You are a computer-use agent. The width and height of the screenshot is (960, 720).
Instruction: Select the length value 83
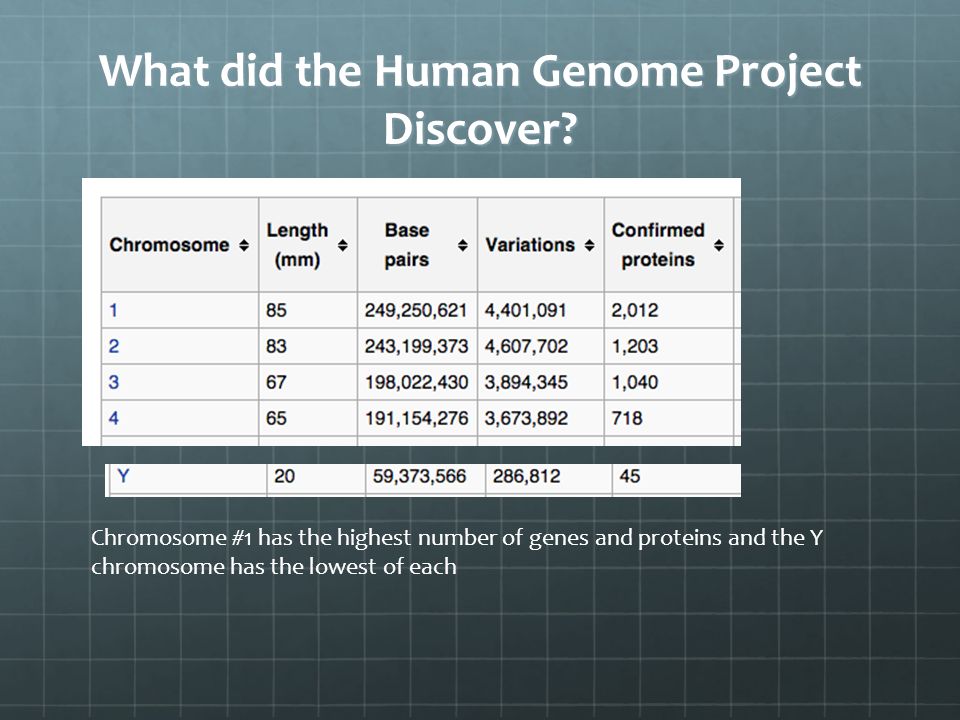276,347
